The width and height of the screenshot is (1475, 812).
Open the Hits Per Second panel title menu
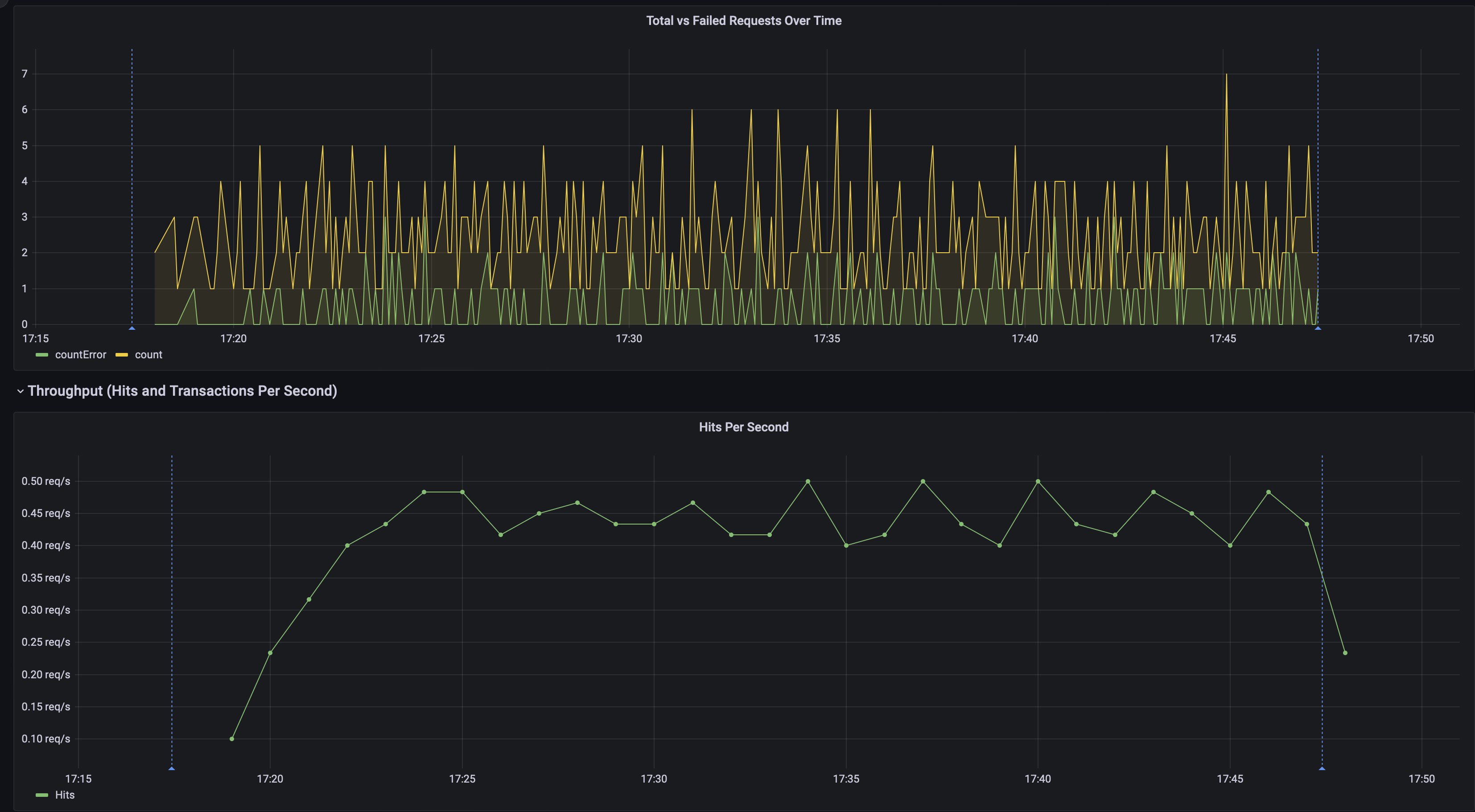coord(743,427)
